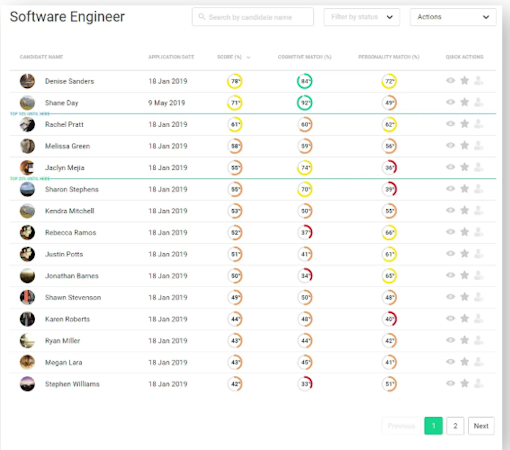Click the eye icon for Megan Lara
Viewport: 510px width, 450px height.
click(x=450, y=361)
